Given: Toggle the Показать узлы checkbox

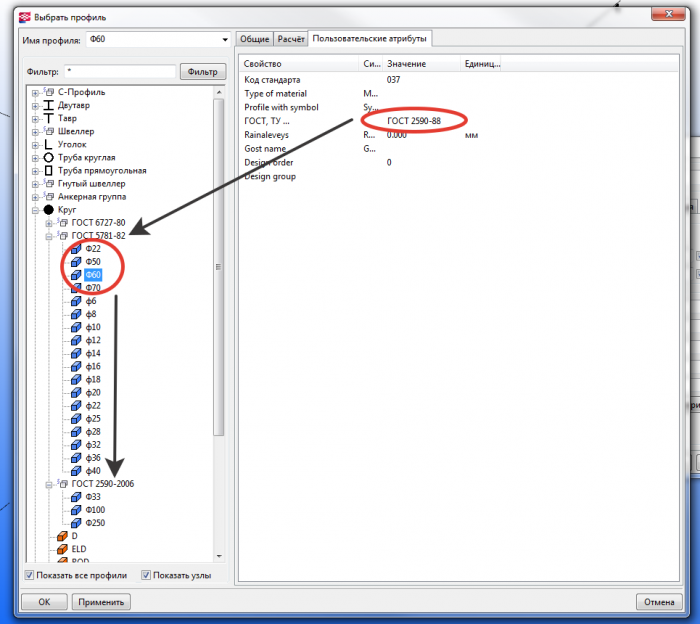Looking at the screenshot, I should 146,575.
